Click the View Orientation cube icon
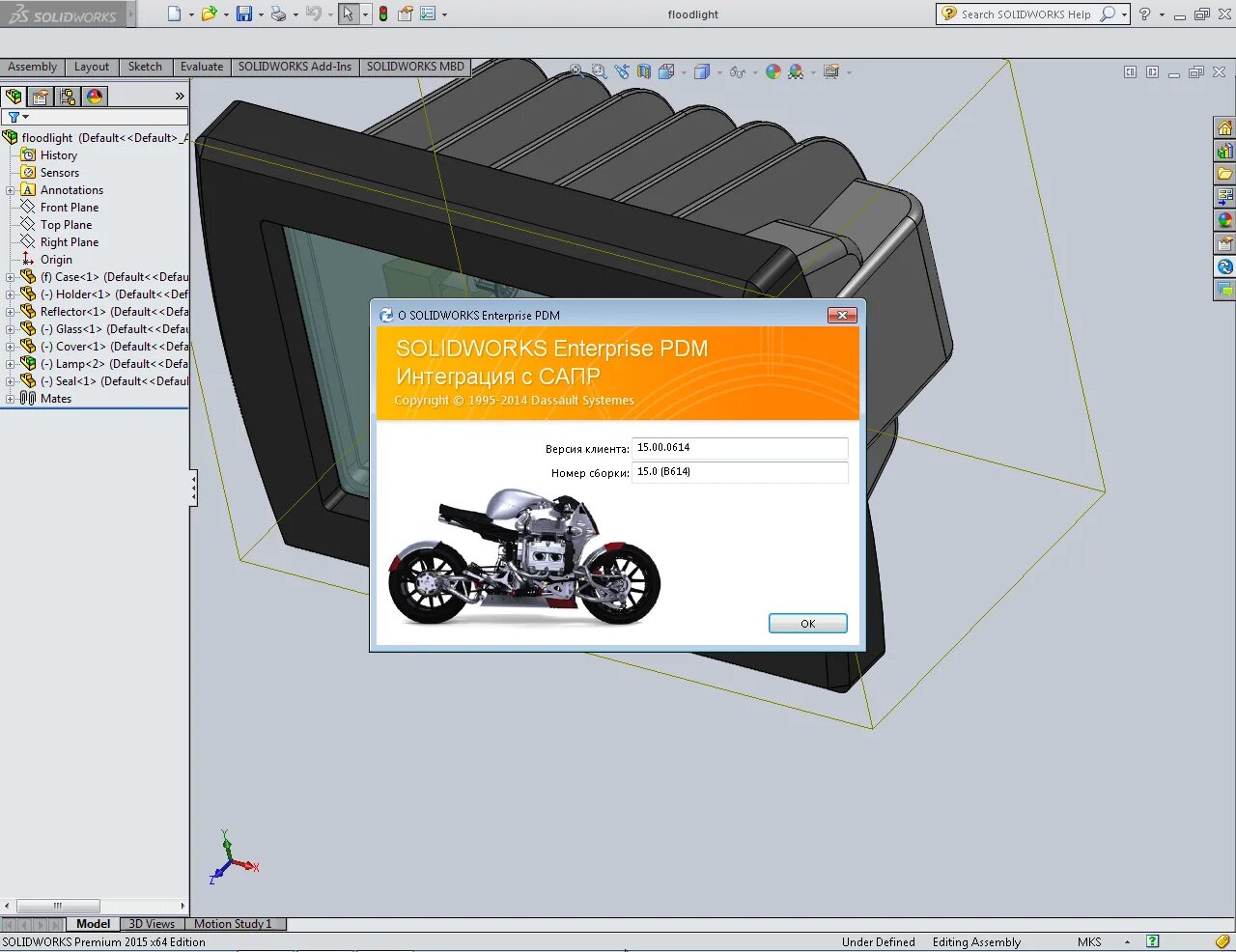 pos(666,71)
